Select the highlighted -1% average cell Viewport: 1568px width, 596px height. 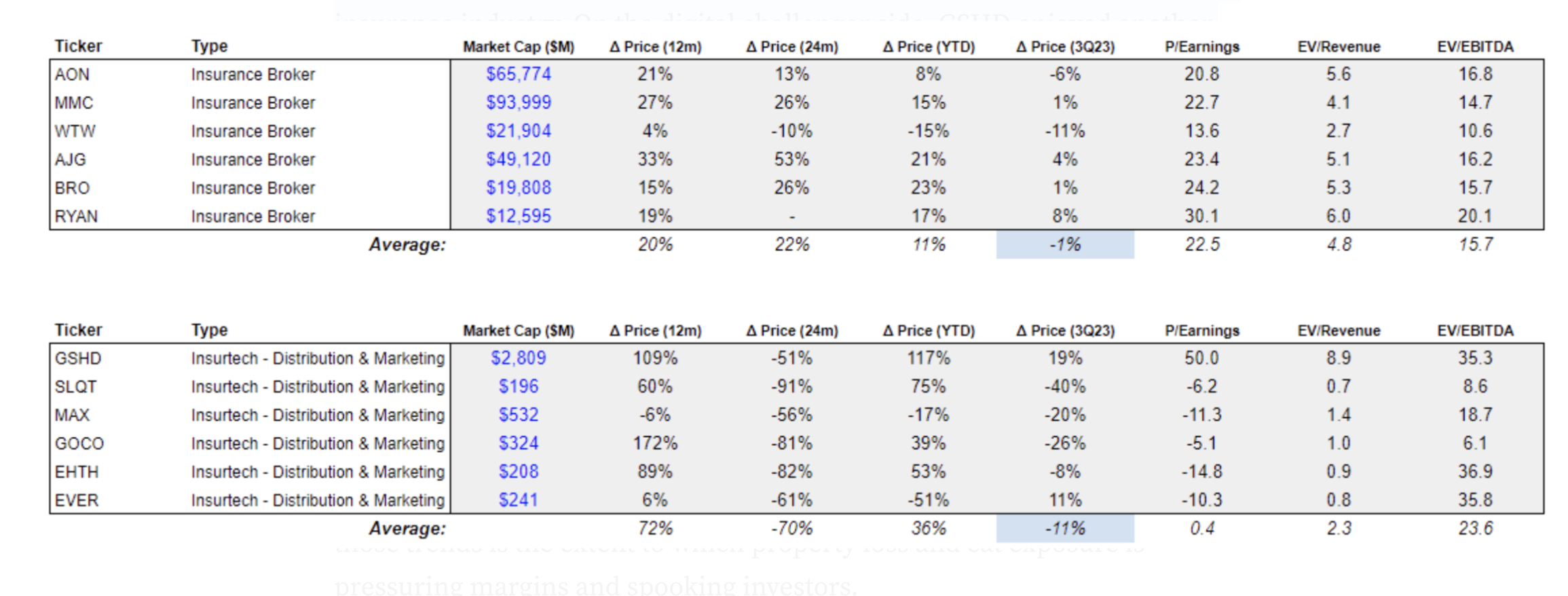pos(1064,244)
